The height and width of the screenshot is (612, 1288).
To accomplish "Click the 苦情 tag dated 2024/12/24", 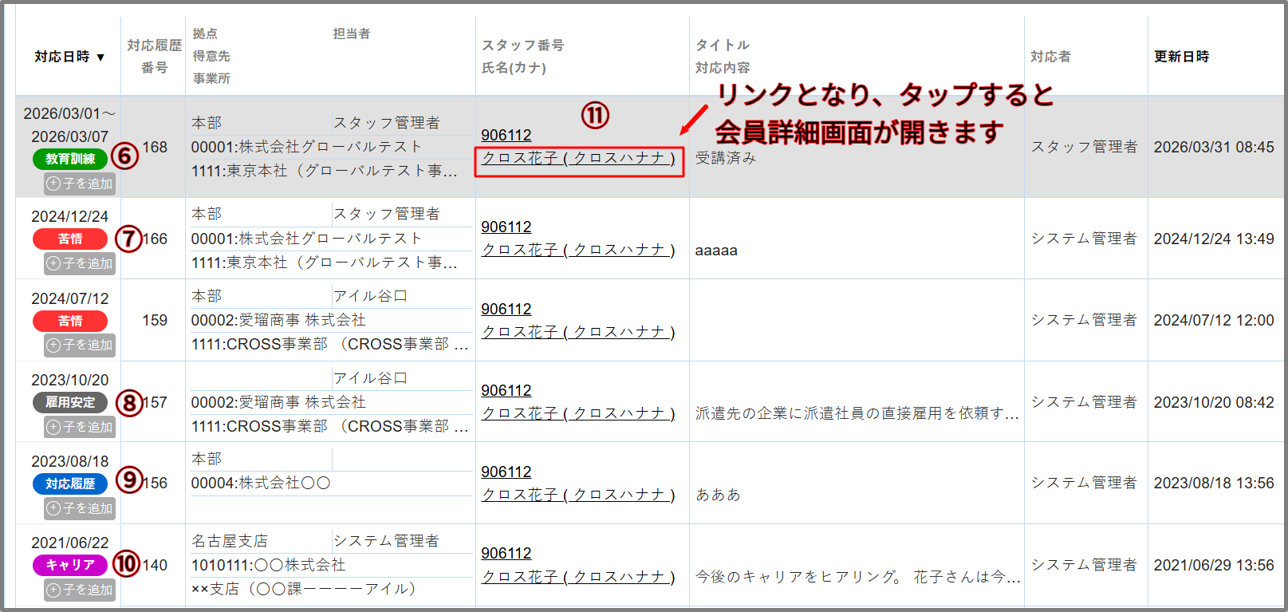I will pyautogui.click(x=70, y=239).
